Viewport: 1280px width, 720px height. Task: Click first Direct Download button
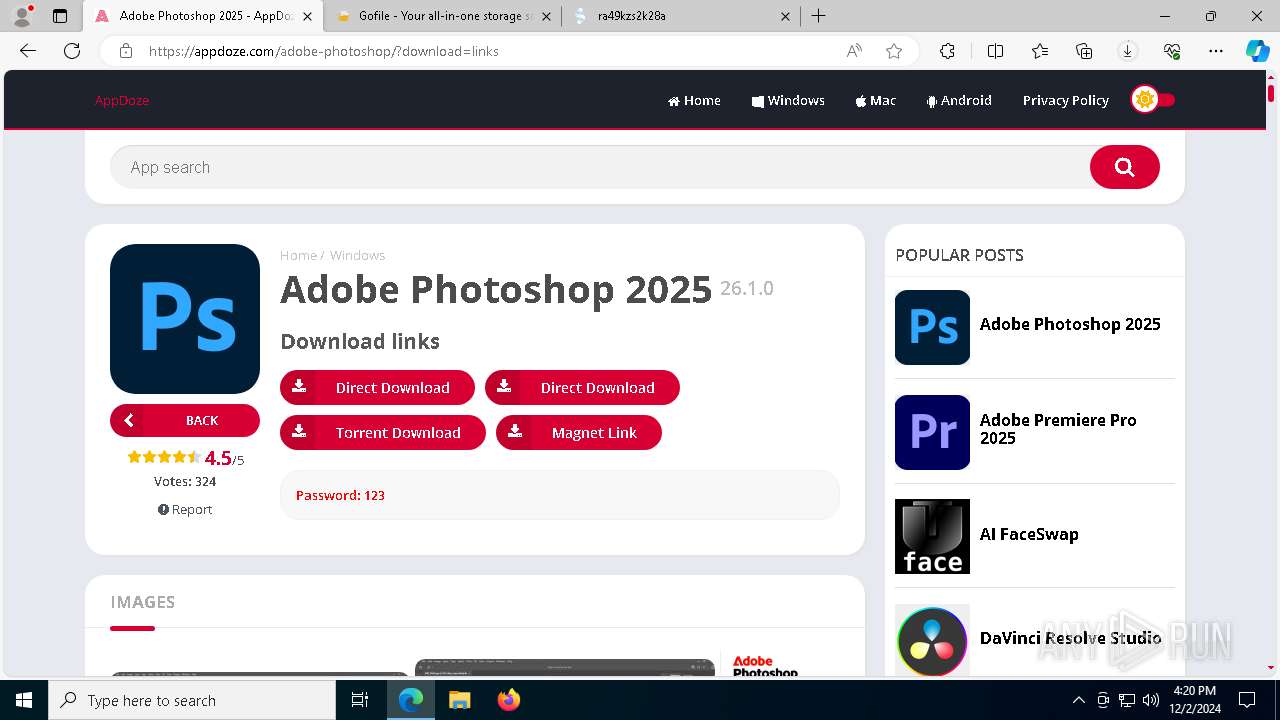(x=377, y=387)
